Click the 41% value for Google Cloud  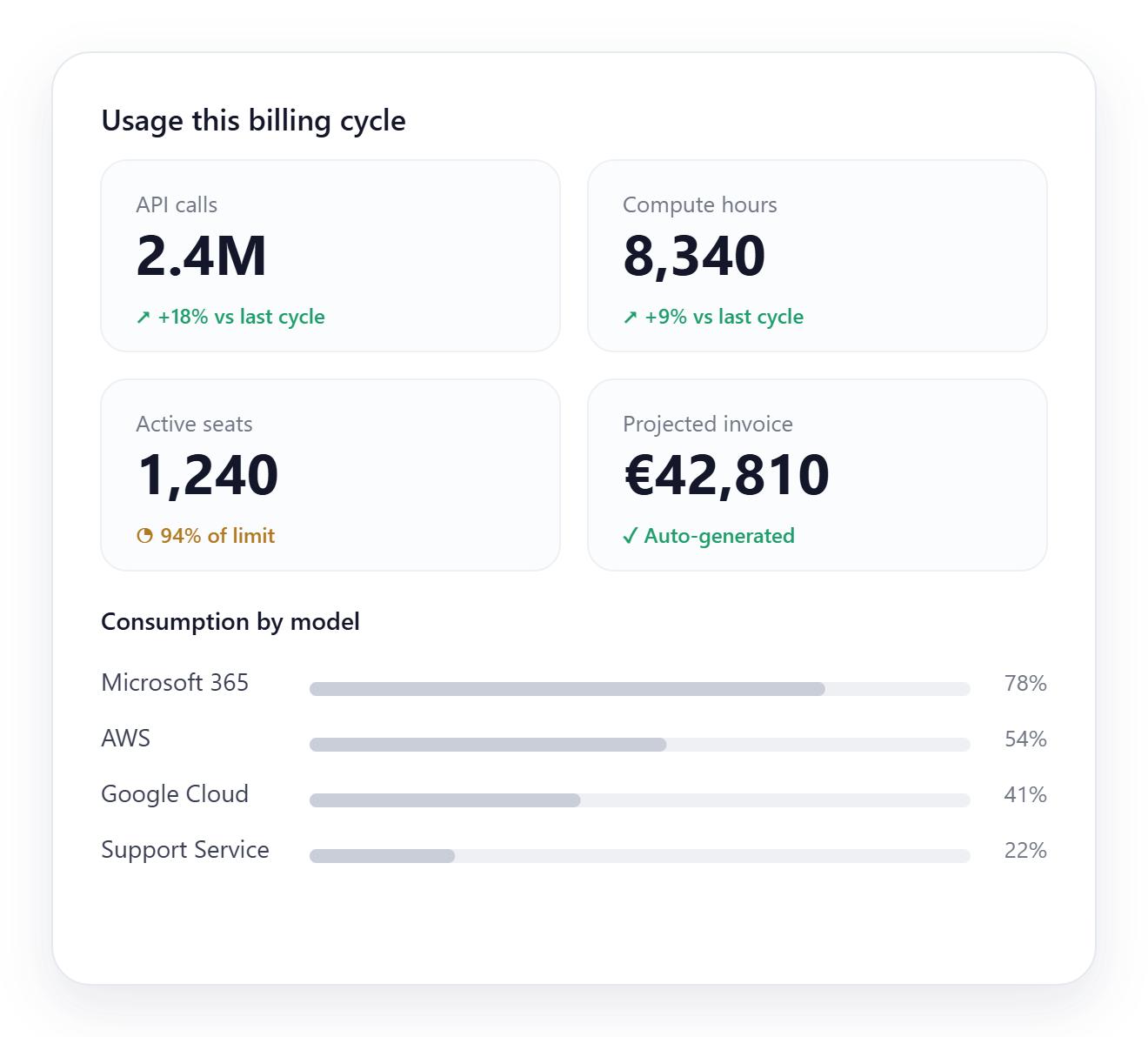point(1025,795)
